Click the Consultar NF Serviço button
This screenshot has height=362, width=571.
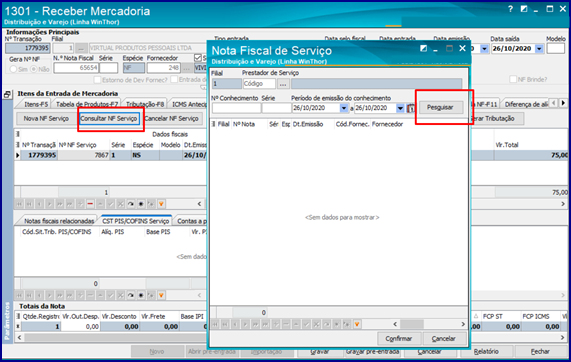pyautogui.click(x=109, y=118)
